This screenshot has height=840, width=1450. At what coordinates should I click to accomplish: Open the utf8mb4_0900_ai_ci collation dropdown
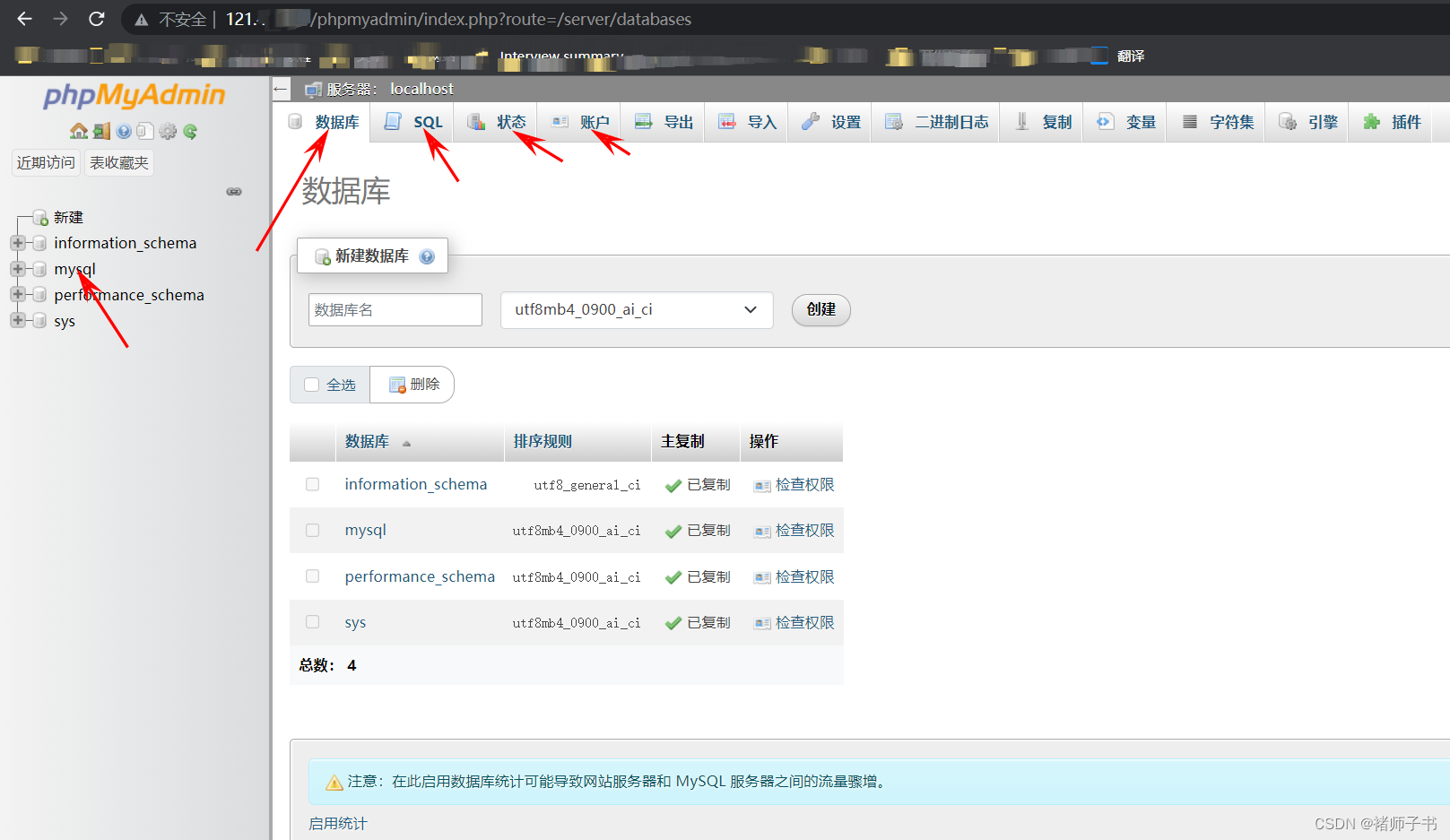coord(637,310)
